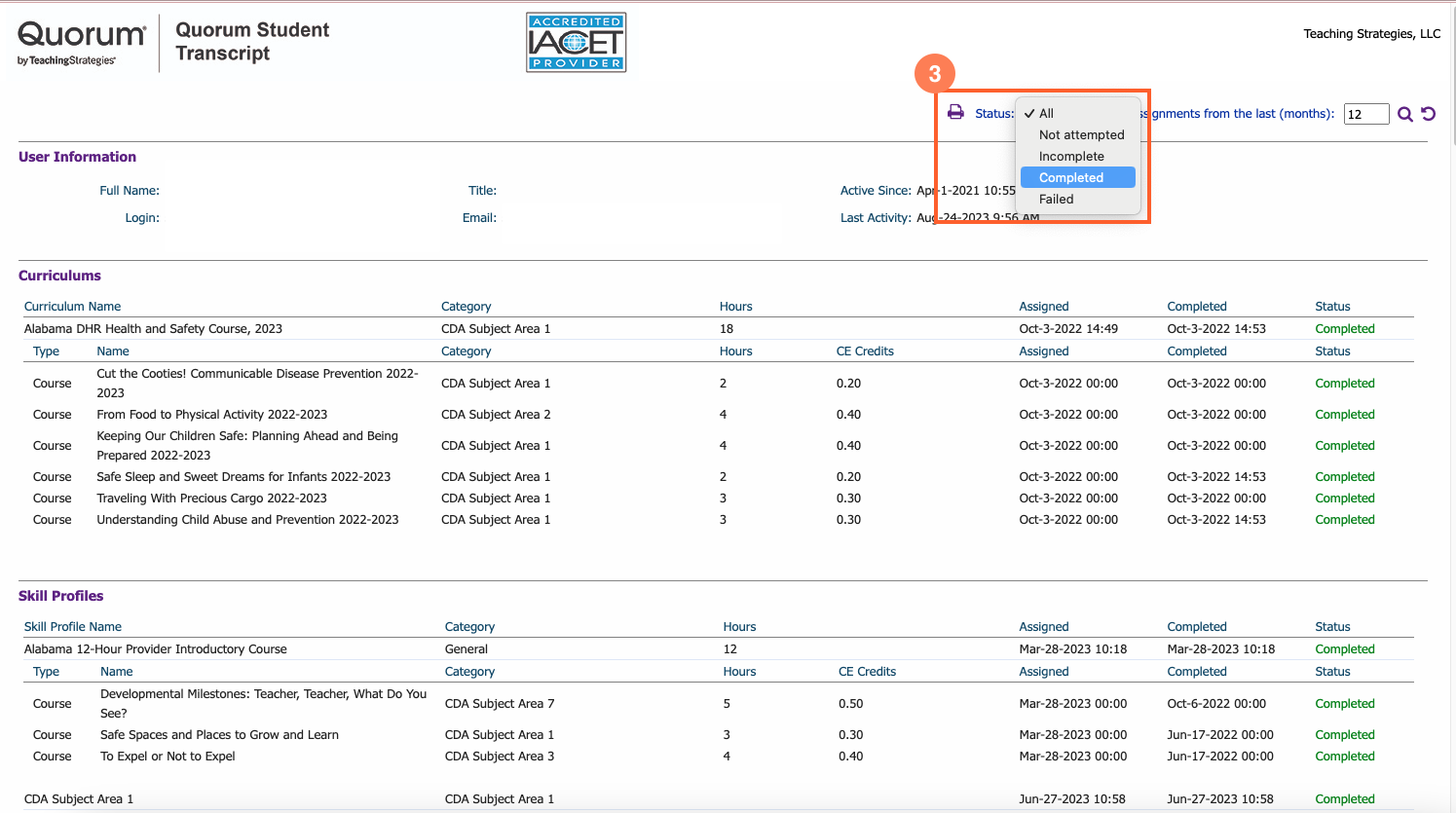The image size is (1456, 813).
Task: Sort by Curriculum Name column header
Action: point(72,306)
